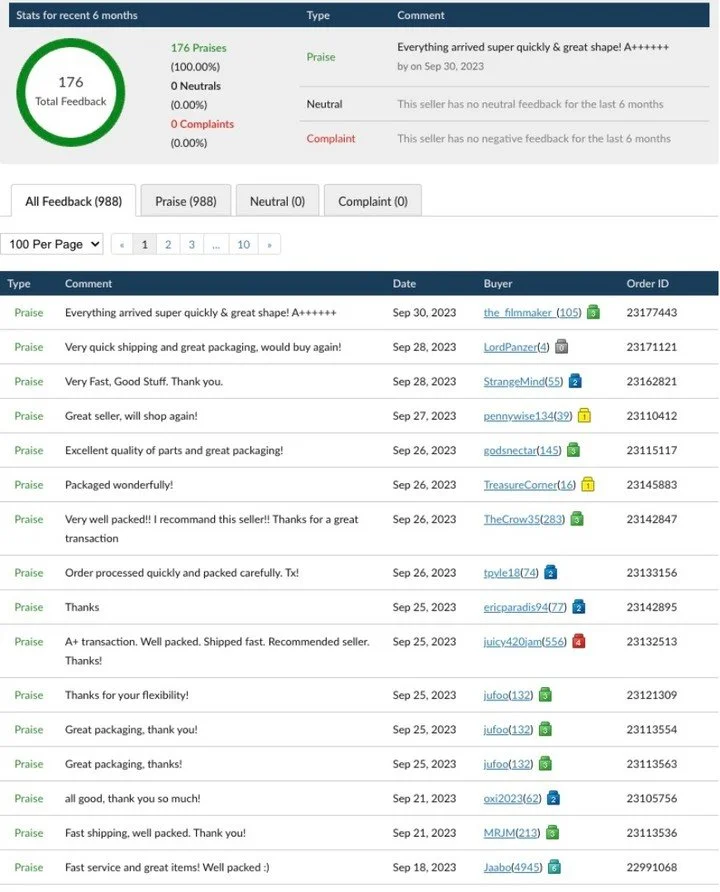
Task: Click the teal badge beside Jaabo(4945)
Action: pos(554,867)
